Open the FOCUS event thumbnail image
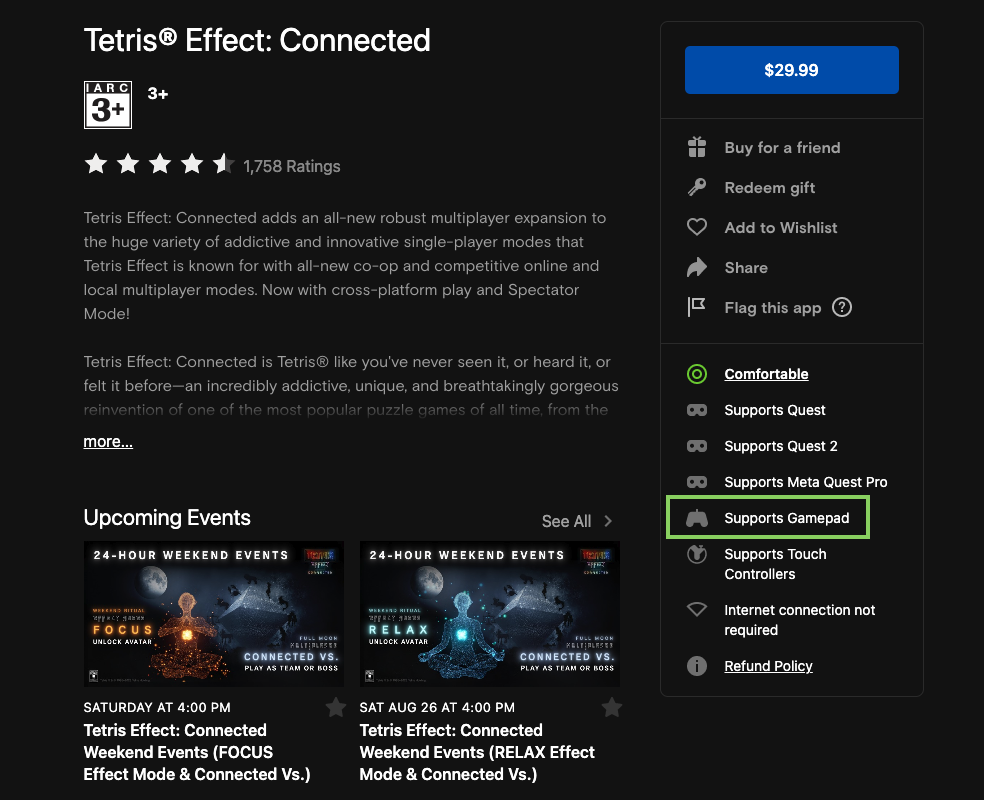Screen dimensions: 984x800 tap(214, 615)
